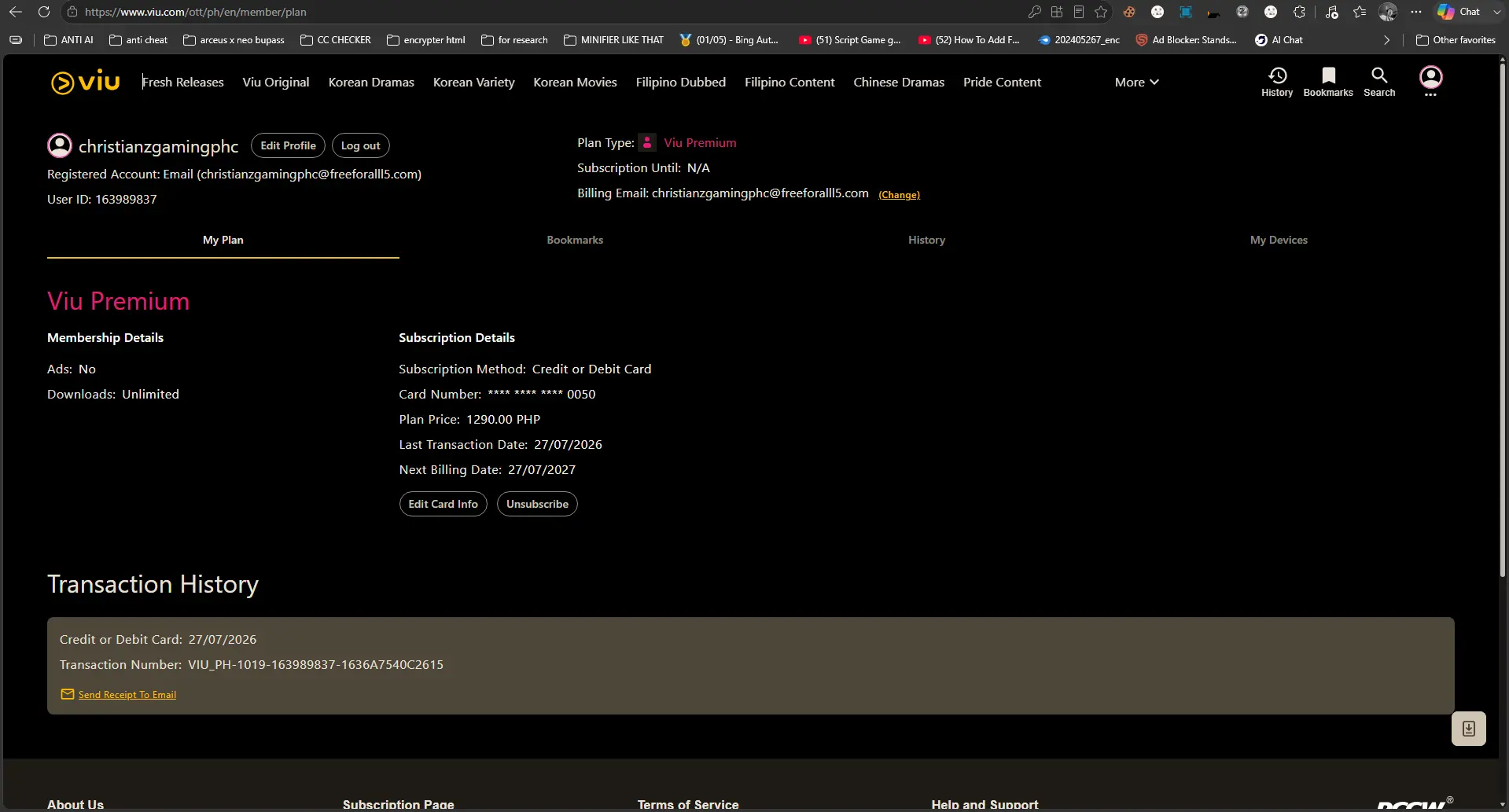Open the media playback control icon

[x=1331, y=12]
